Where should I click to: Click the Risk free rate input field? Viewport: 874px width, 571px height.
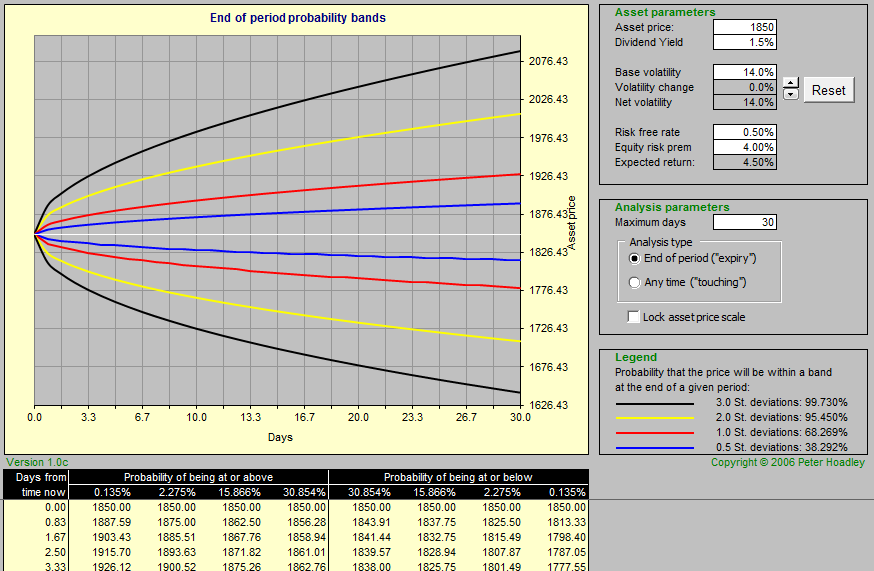745,132
